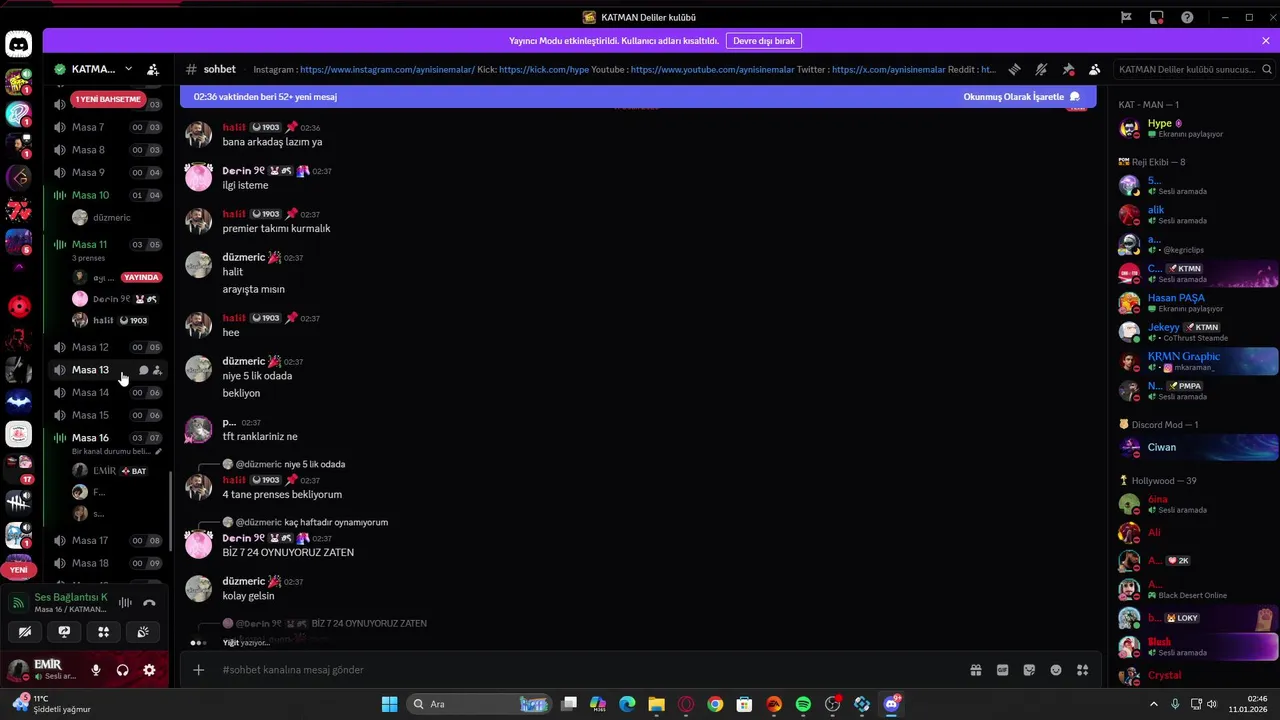Click Hasan PAŞA in member list

(x=1196, y=302)
